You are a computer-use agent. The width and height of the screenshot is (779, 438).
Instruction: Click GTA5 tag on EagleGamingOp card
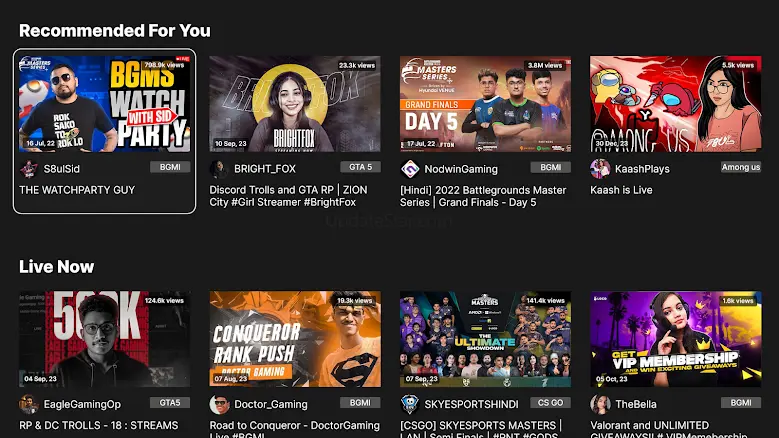click(x=170, y=403)
